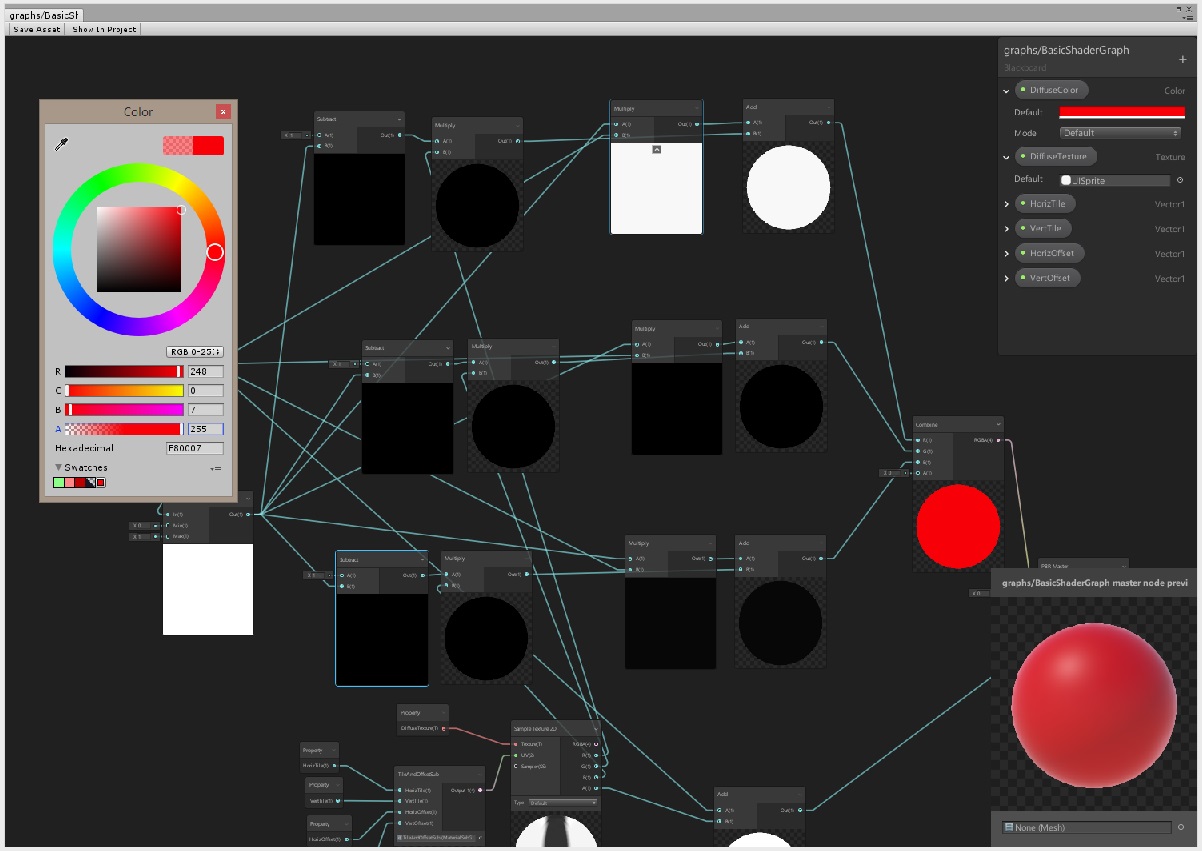Click the saturation-brightness square
This screenshot has height=851, width=1202.
[x=139, y=249]
